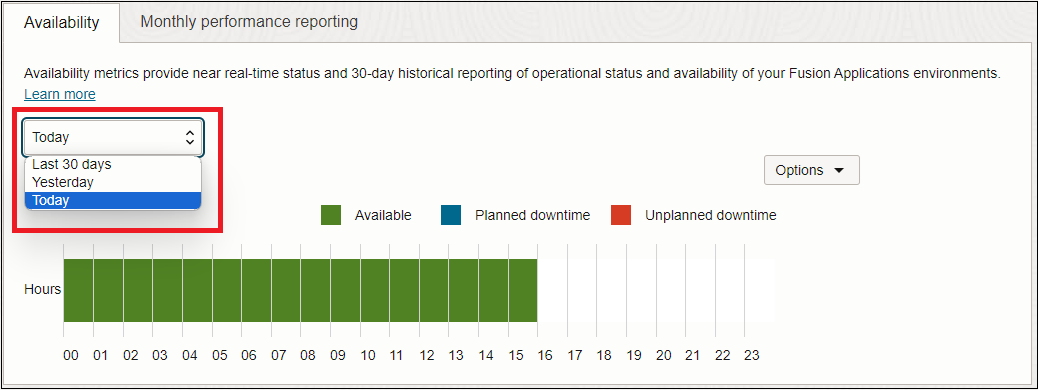Image resolution: width=1038 pixels, height=390 pixels.
Task: Toggle the blue Planned downtime legend swatch
Action: click(x=451, y=215)
